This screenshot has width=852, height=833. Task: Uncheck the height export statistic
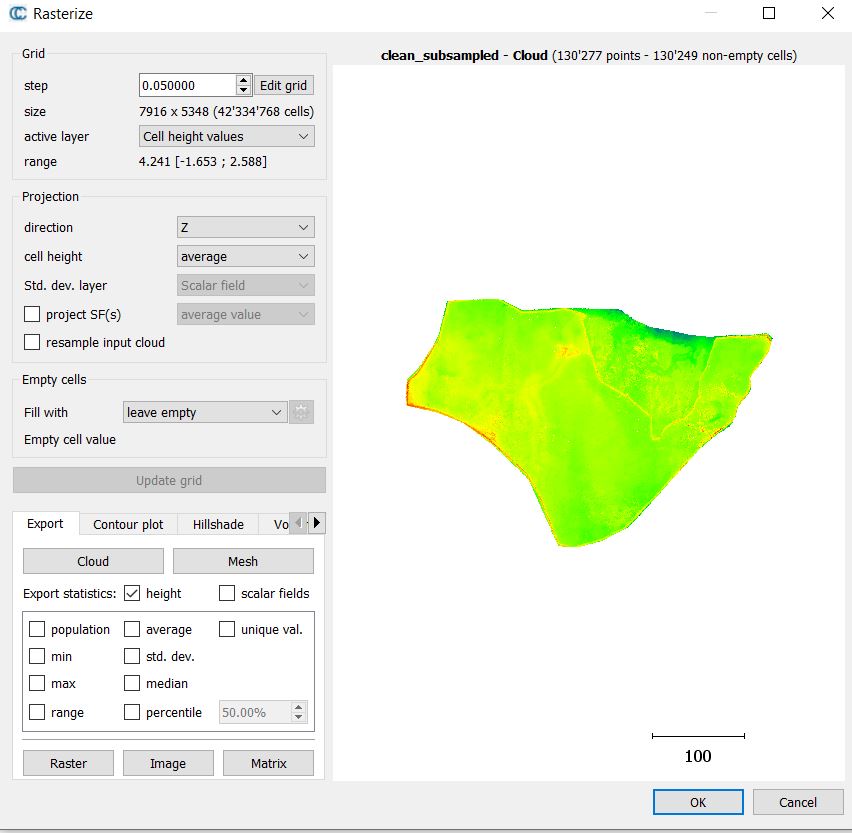[x=133, y=593]
